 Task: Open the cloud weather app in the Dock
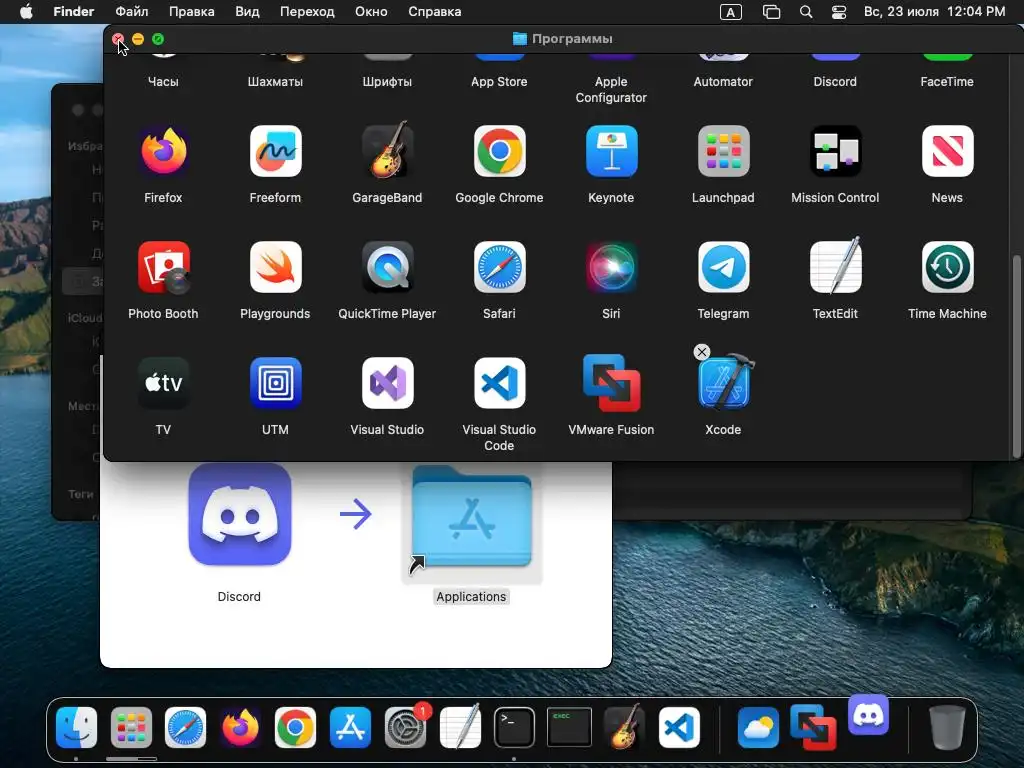coord(759,728)
